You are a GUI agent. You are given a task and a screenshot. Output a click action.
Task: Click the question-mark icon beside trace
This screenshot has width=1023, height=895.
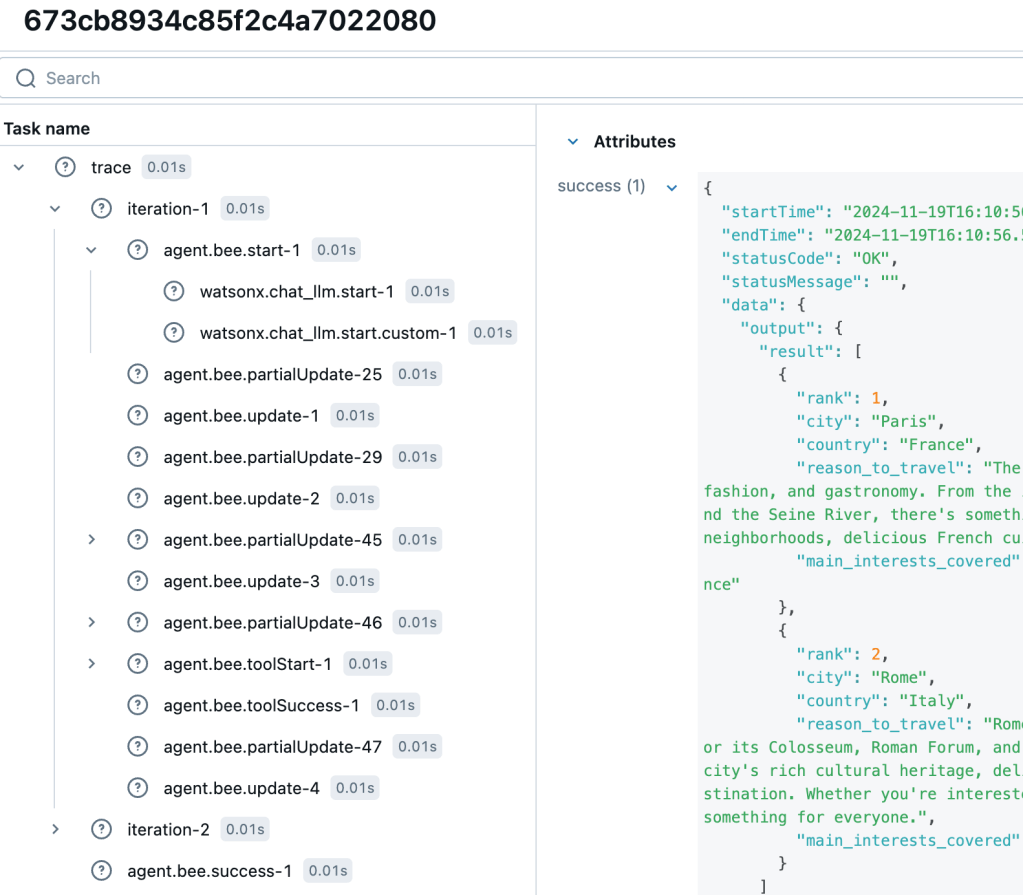point(65,167)
